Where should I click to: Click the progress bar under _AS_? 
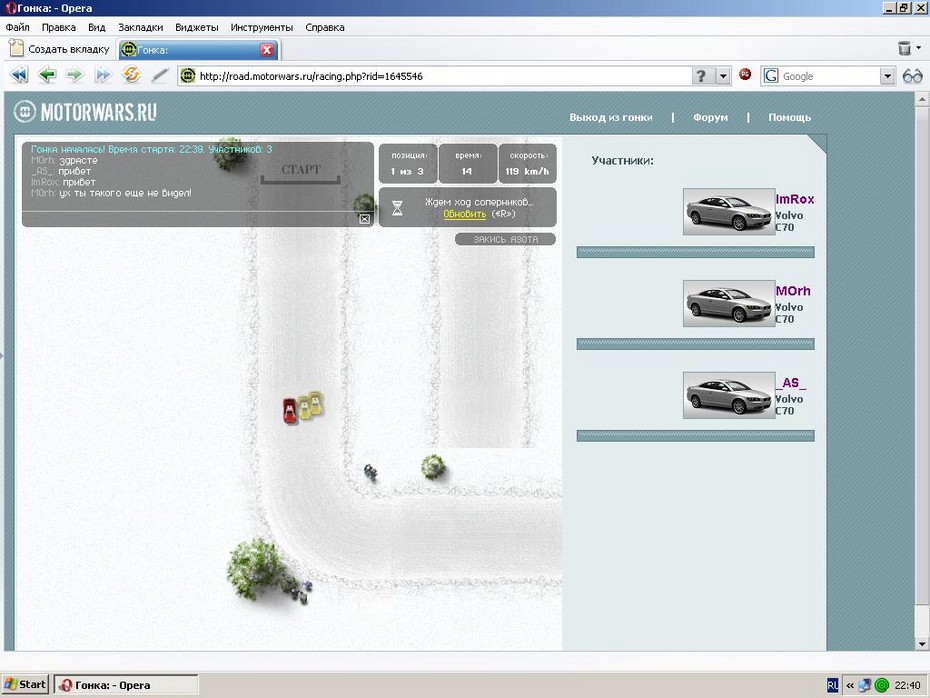tap(695, 436)
